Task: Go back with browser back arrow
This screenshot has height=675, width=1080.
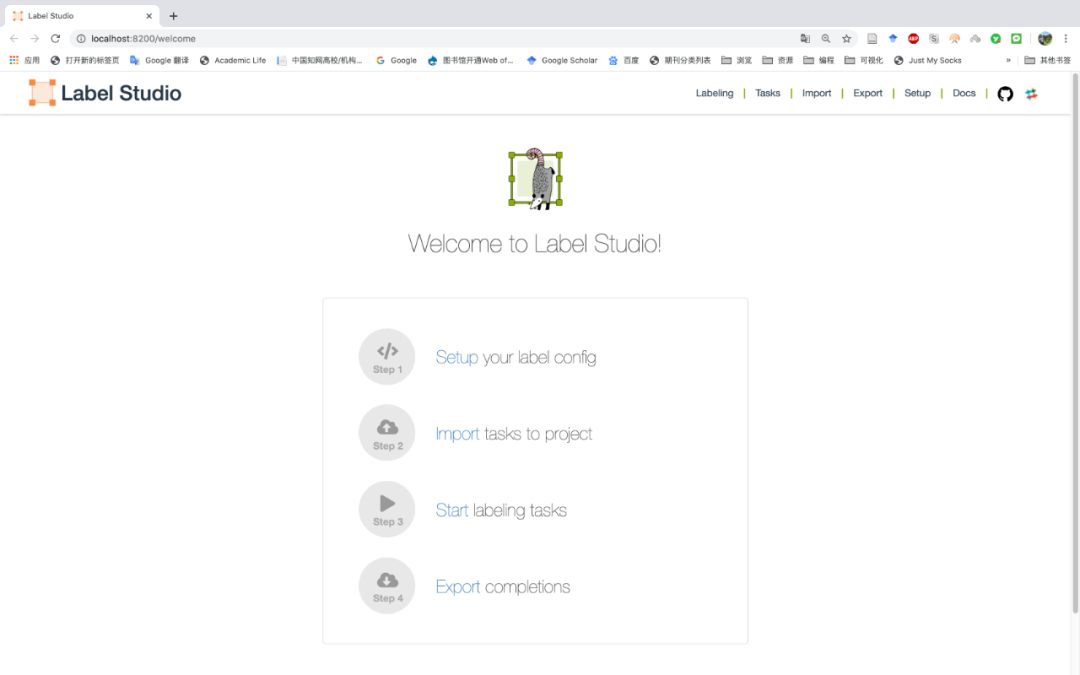Action: [14, 39]
